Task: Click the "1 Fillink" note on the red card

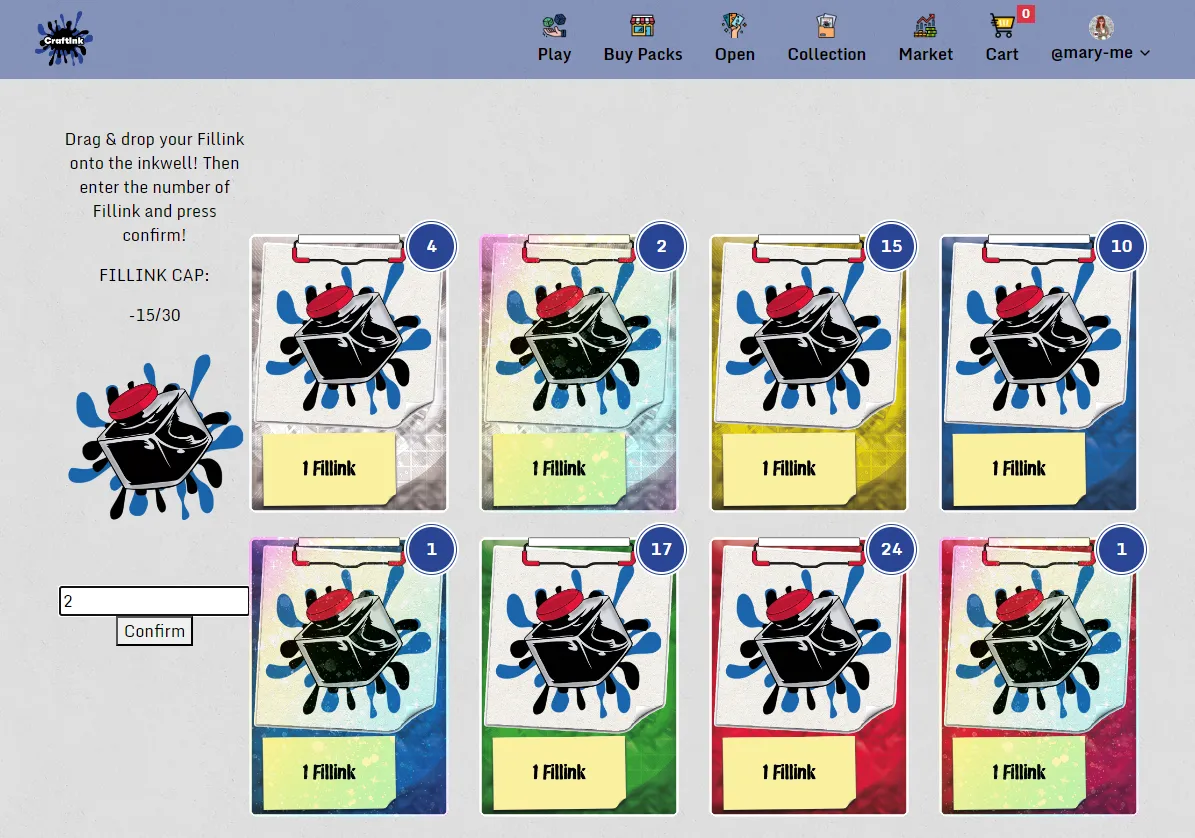Action: point(789,772)
